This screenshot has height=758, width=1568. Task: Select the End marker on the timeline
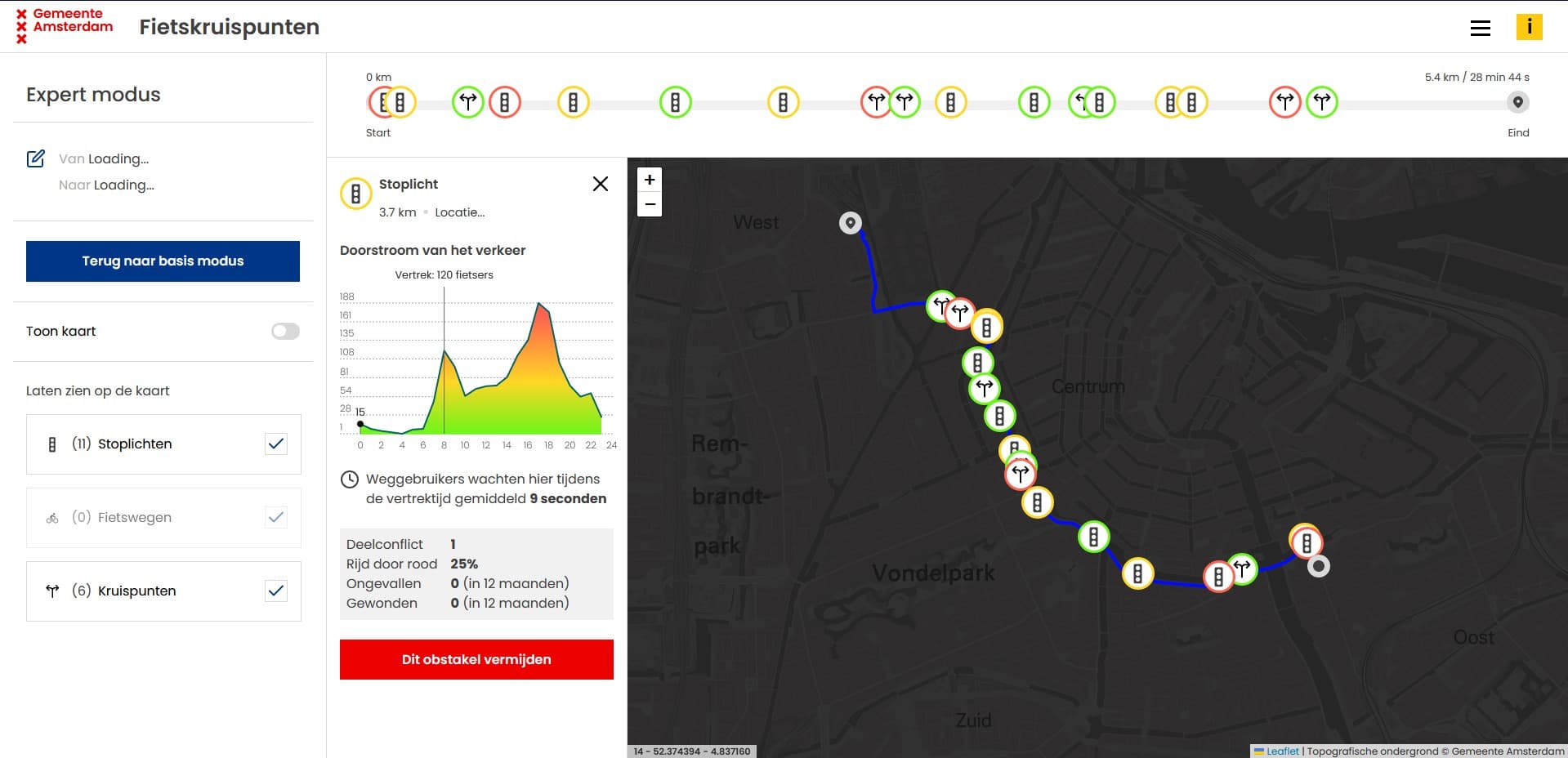(x=1517, y=102)
